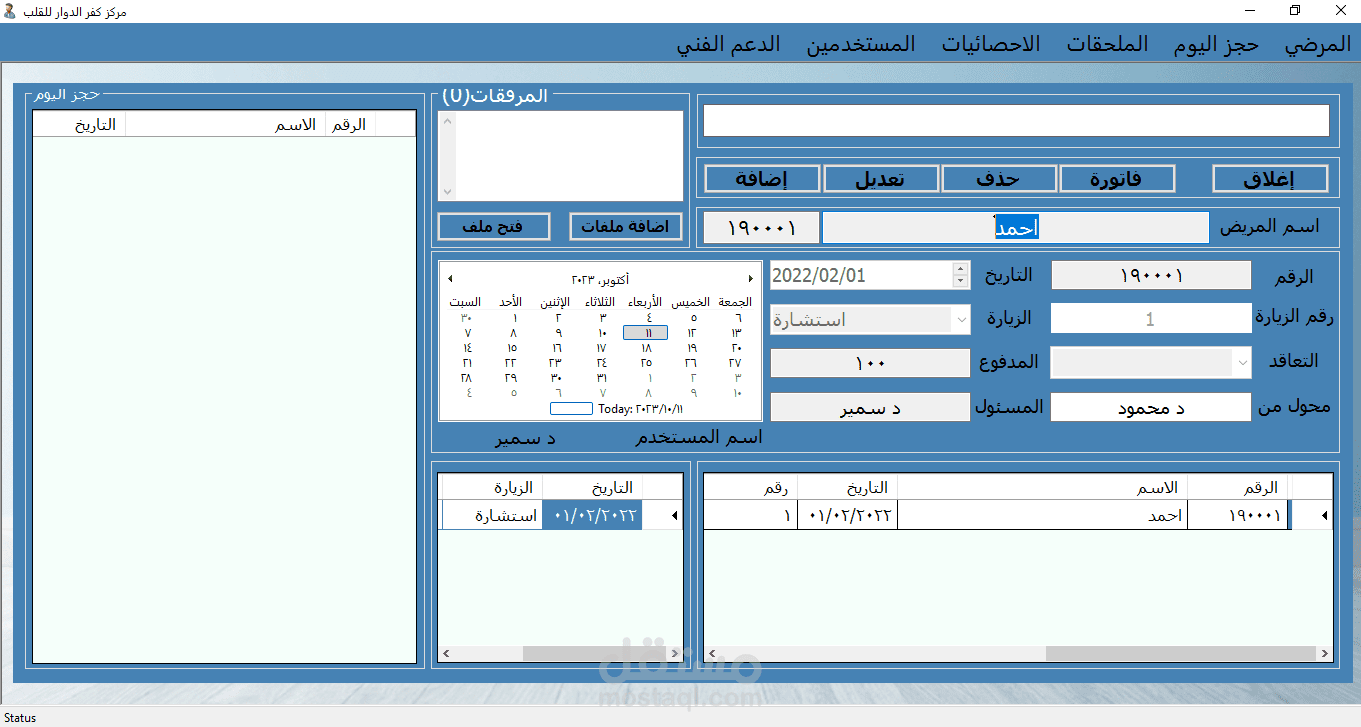This screenshot has height=727, width=1361.
Task: Click the إغلاق (close) button
Action: coord(1270,179)
